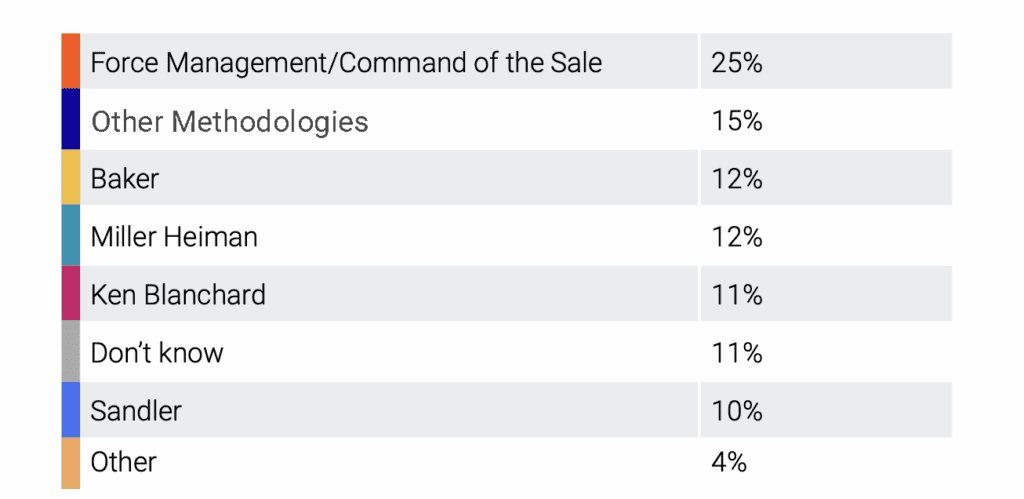
Task: Select the Miller Heiman label
Action: point(174,237)
